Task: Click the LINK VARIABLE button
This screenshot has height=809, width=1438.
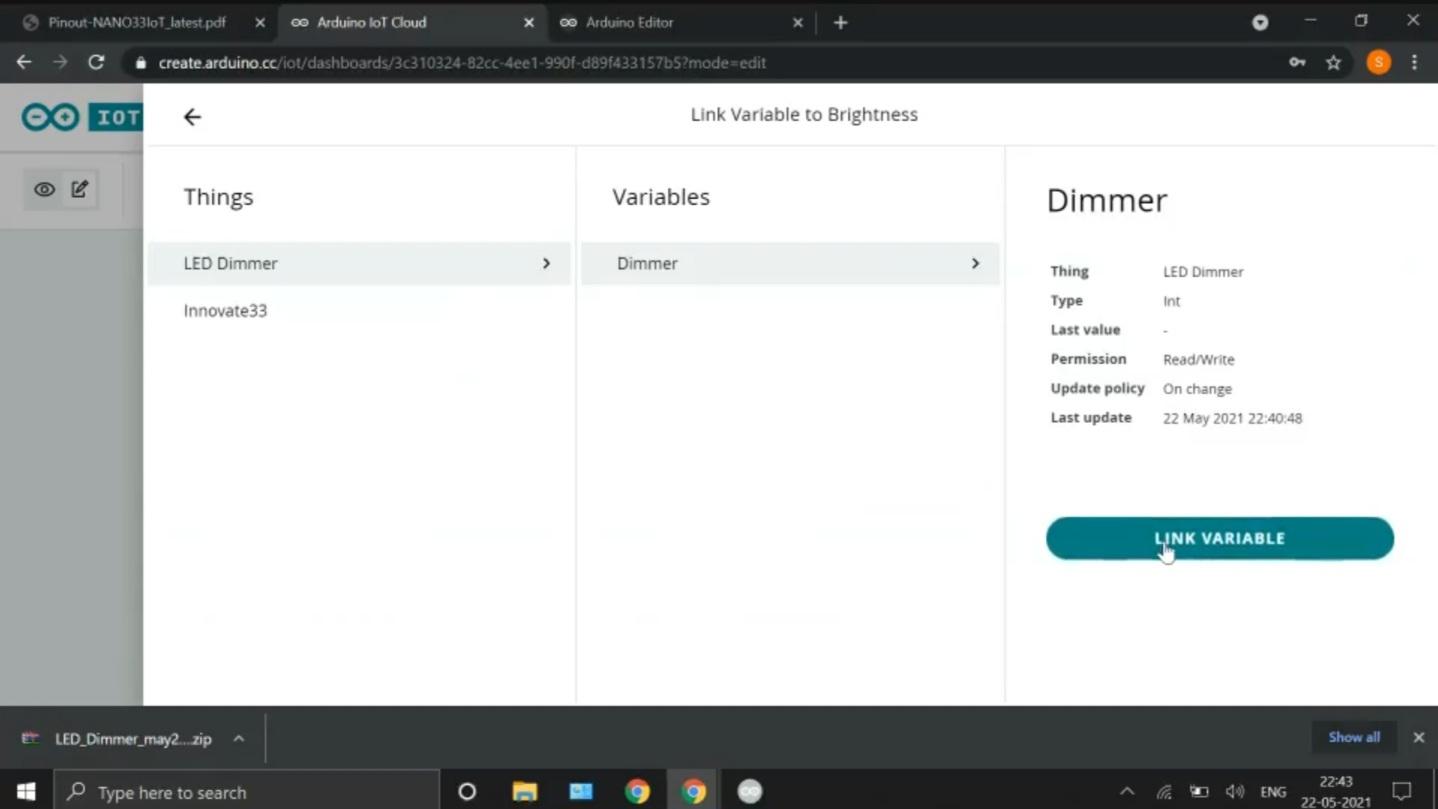Action: pyautogui.click(x=1219, y=538)
